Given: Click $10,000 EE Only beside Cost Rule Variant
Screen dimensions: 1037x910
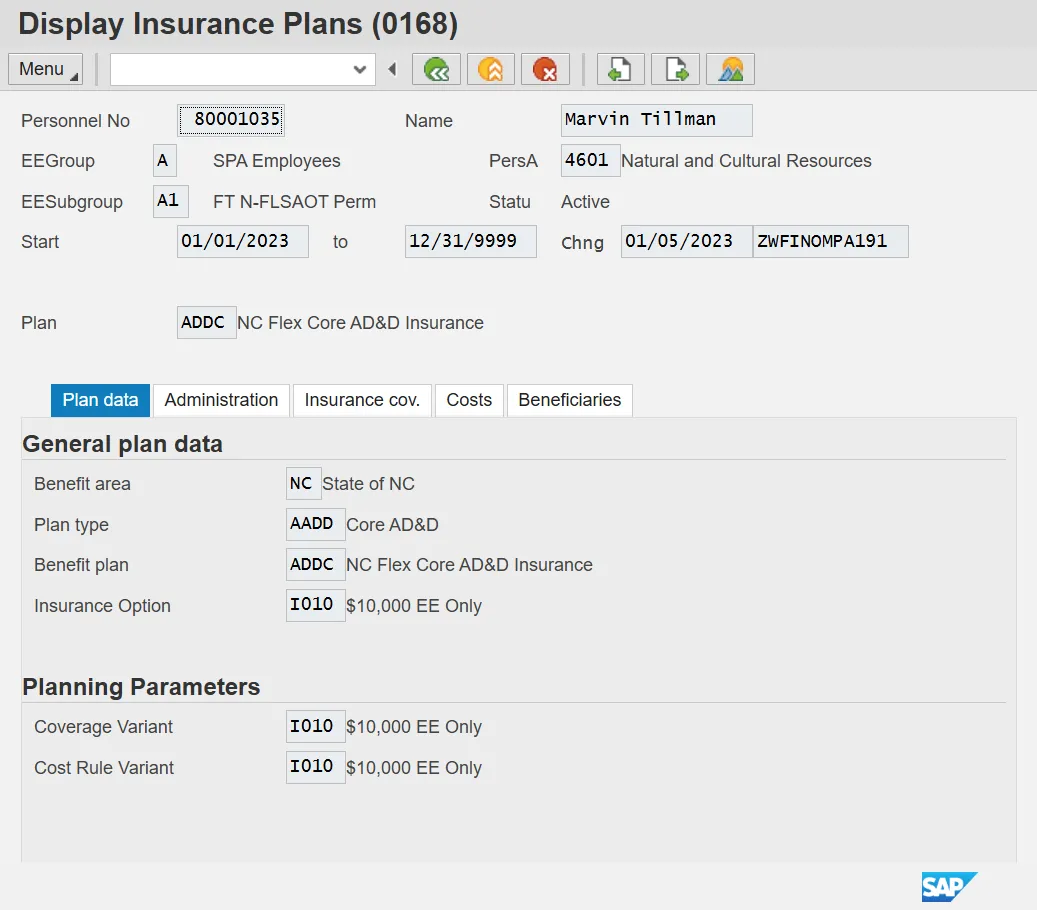Looking at the screenshot, I should [414, 768].
